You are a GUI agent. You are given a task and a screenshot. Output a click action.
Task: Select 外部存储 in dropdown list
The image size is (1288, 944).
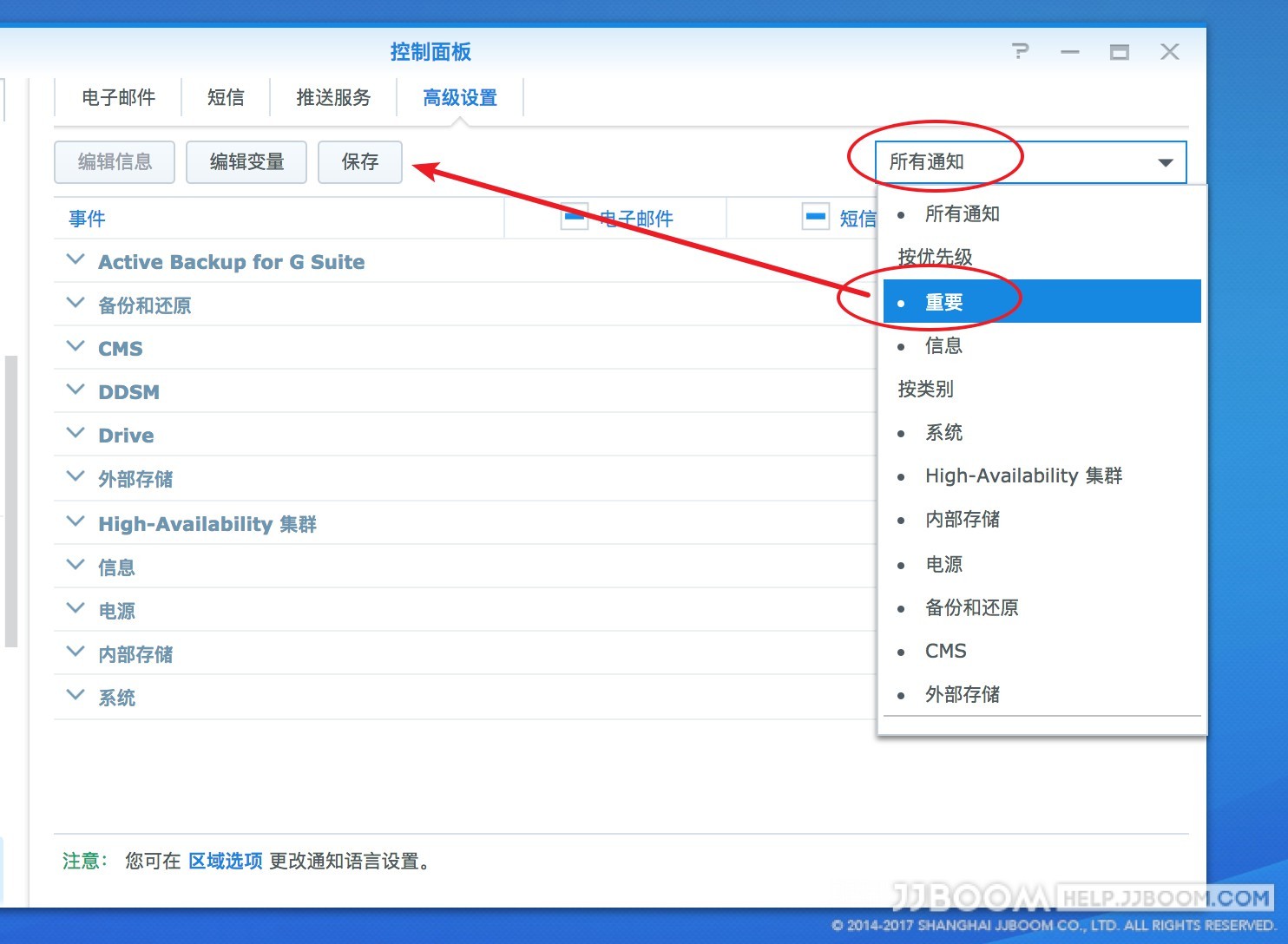(x=1042, y=694)
